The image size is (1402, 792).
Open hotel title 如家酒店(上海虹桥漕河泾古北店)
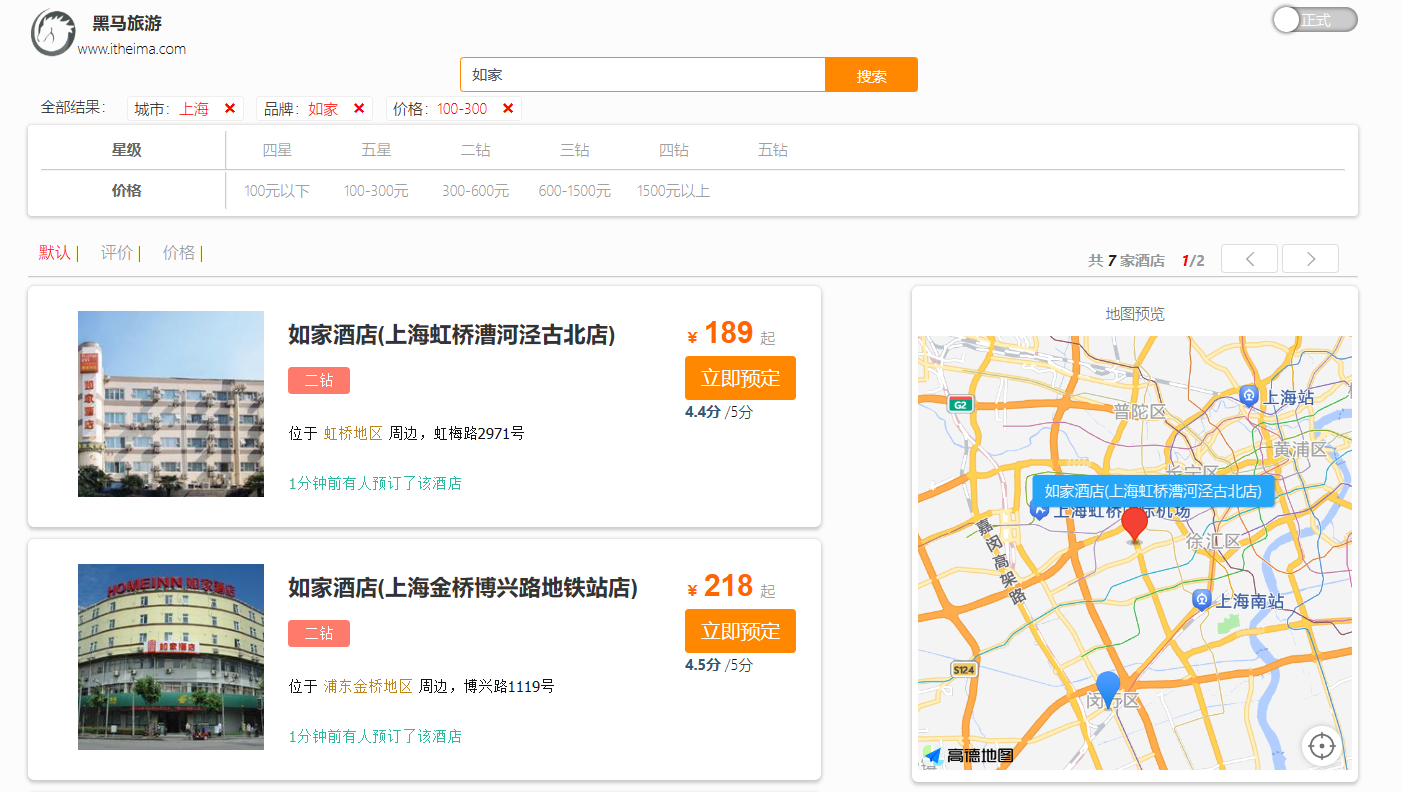(451, 335)
